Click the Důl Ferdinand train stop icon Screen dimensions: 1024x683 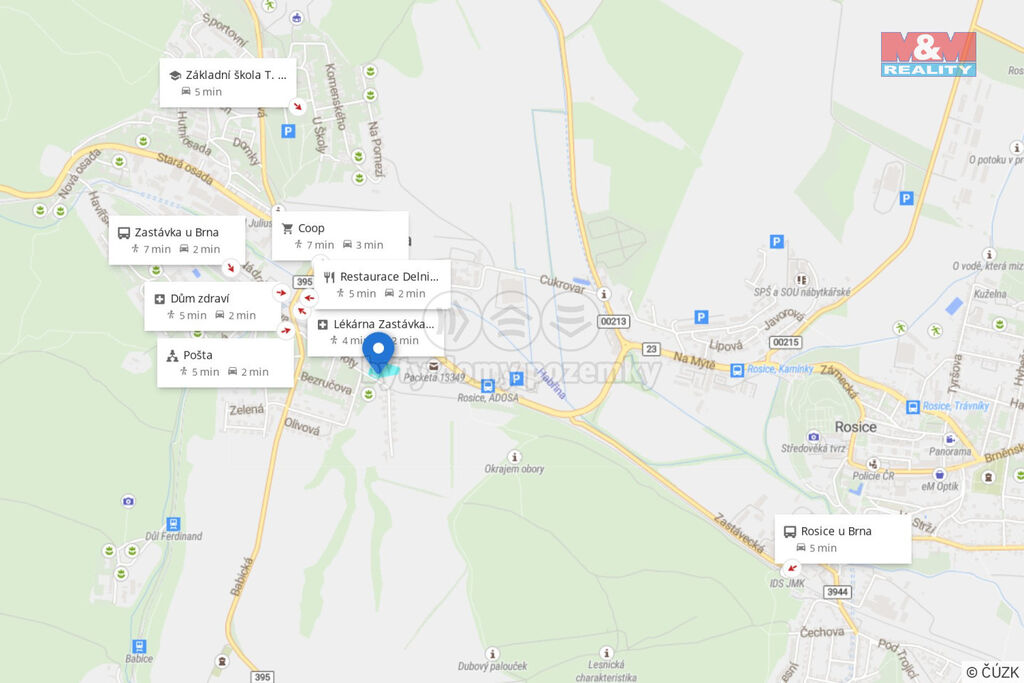pyautogui.click(x=172, y=524)
